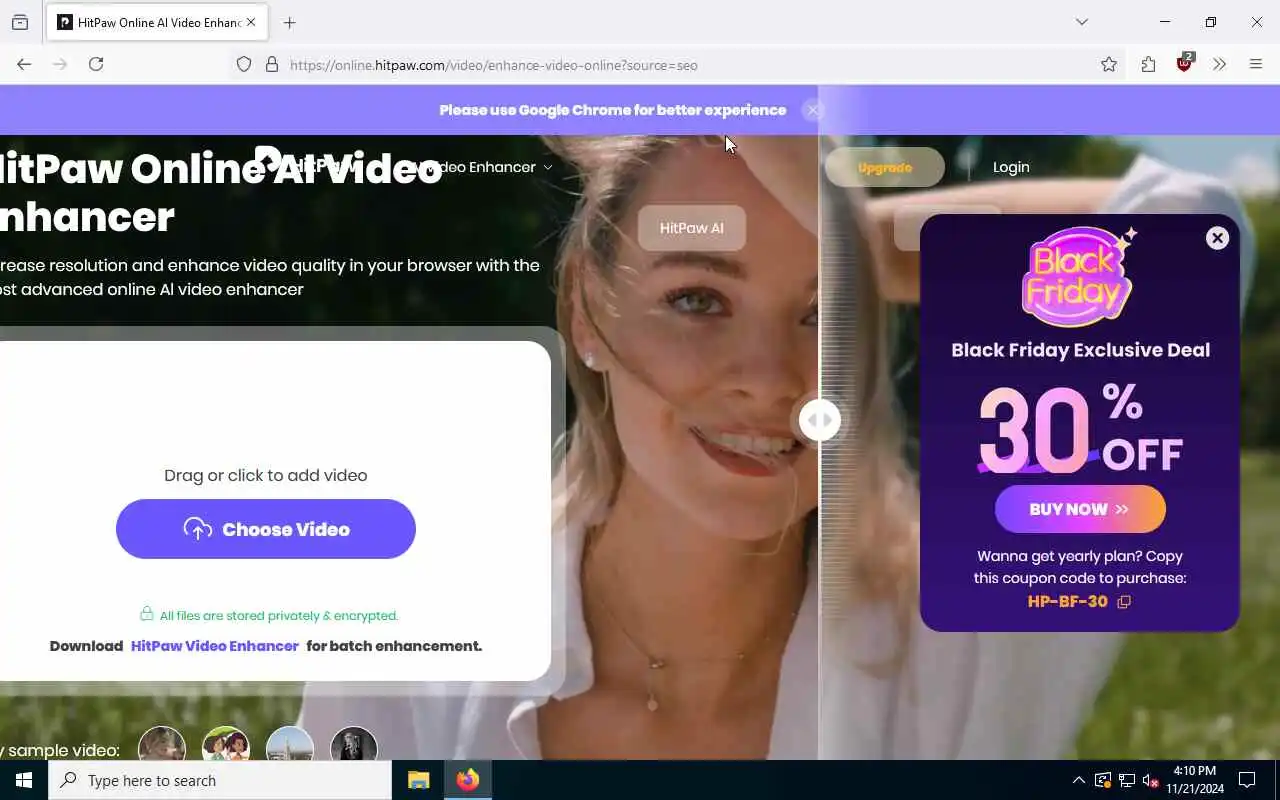Image resolution: width=1280 pixels, height=800 pixels.
Task: Click the Drag or click to add video text
Action: [x=266, y=475]
